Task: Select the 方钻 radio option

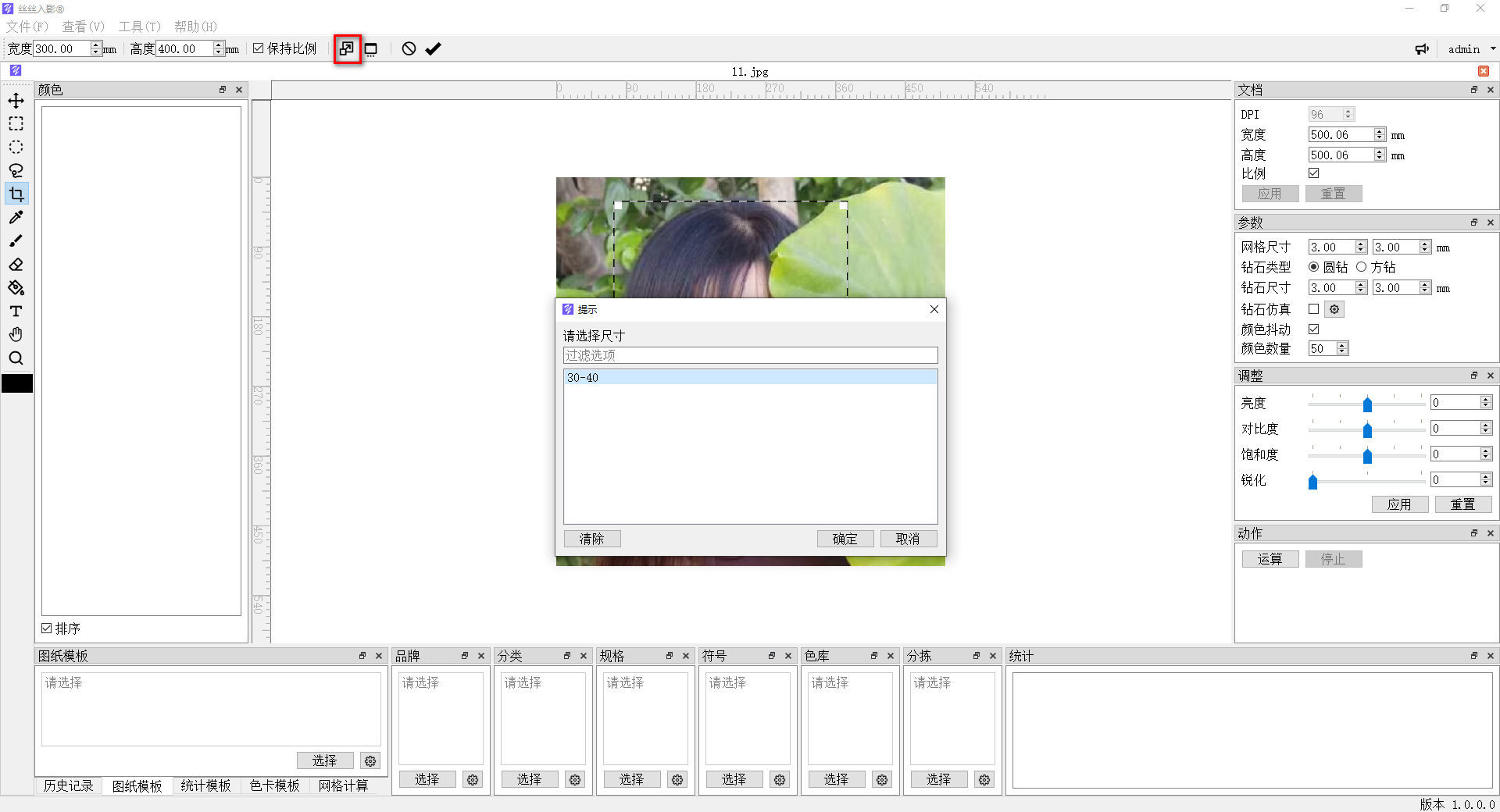Action: coord(1362,267)
